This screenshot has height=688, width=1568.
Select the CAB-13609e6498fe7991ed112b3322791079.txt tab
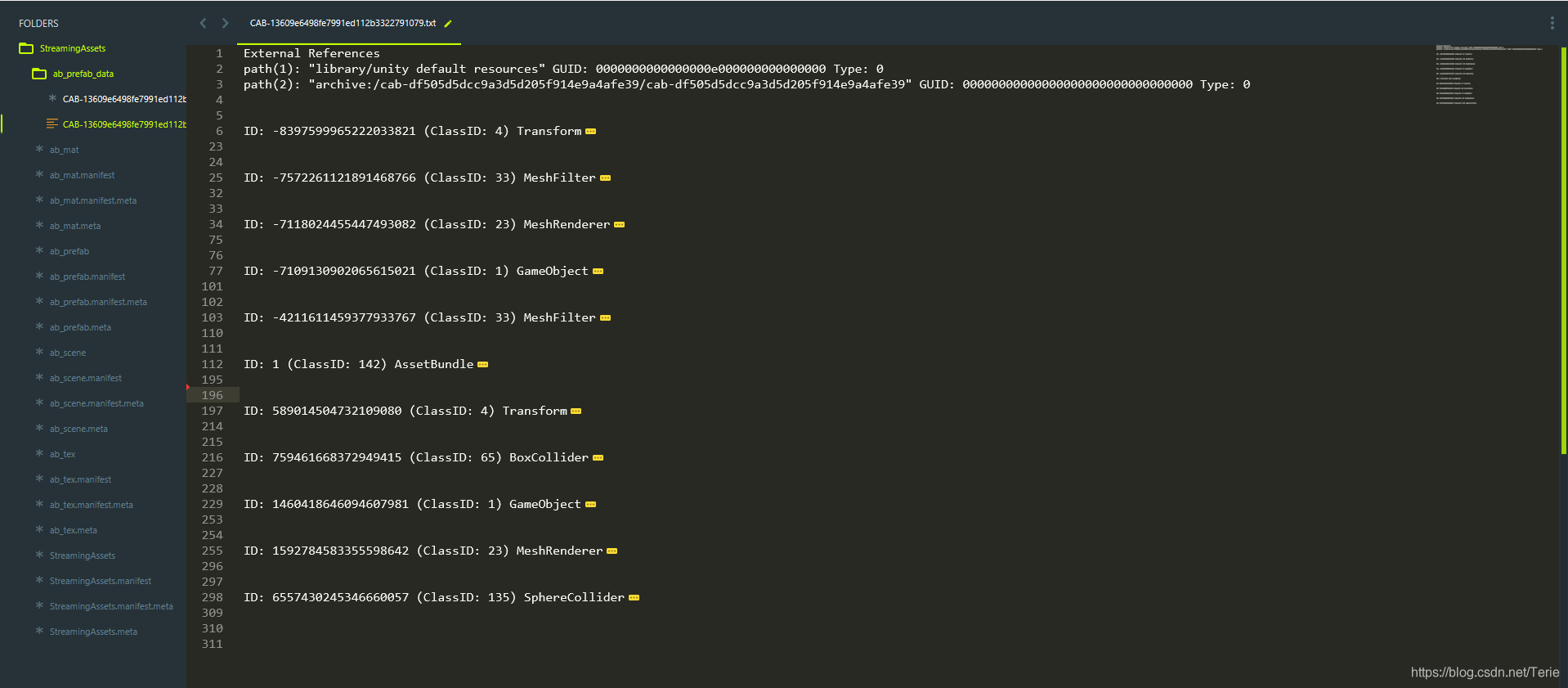(x=349, y=24)
